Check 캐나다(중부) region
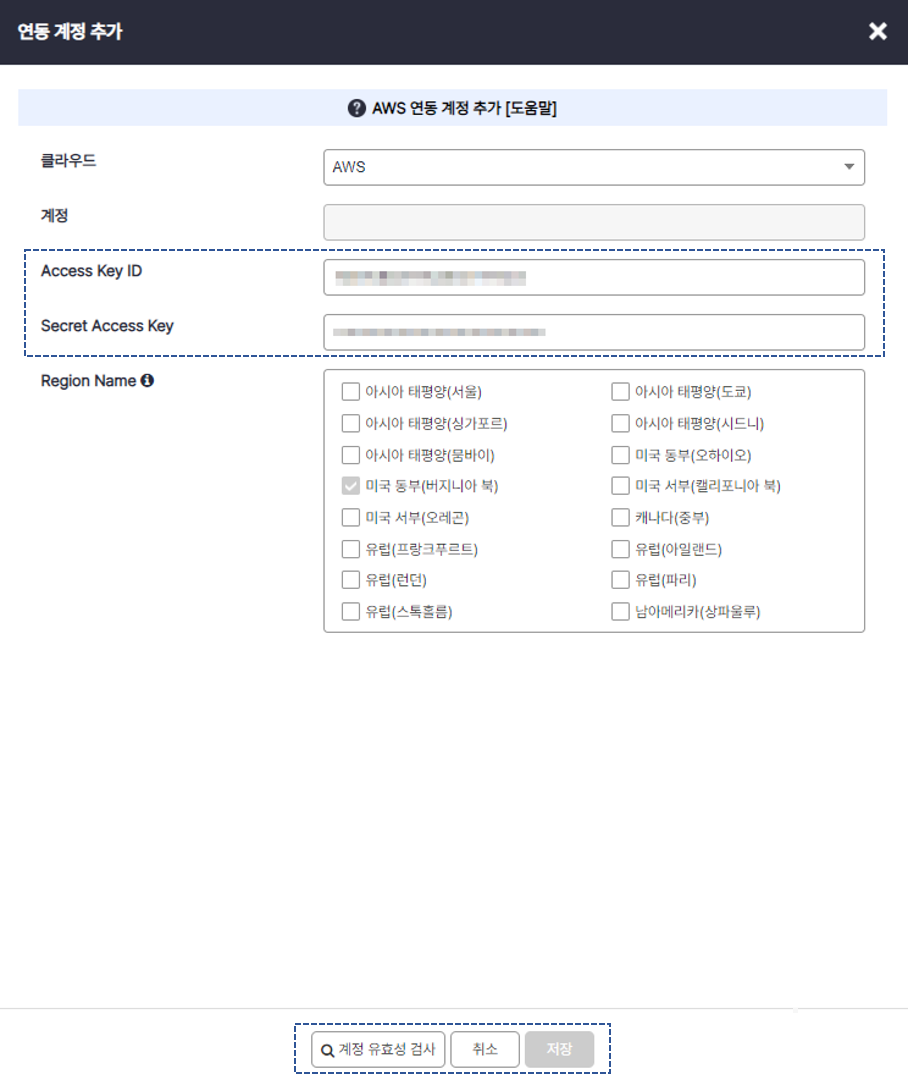The image size is (910, 1076). click(x=620, y=517)
